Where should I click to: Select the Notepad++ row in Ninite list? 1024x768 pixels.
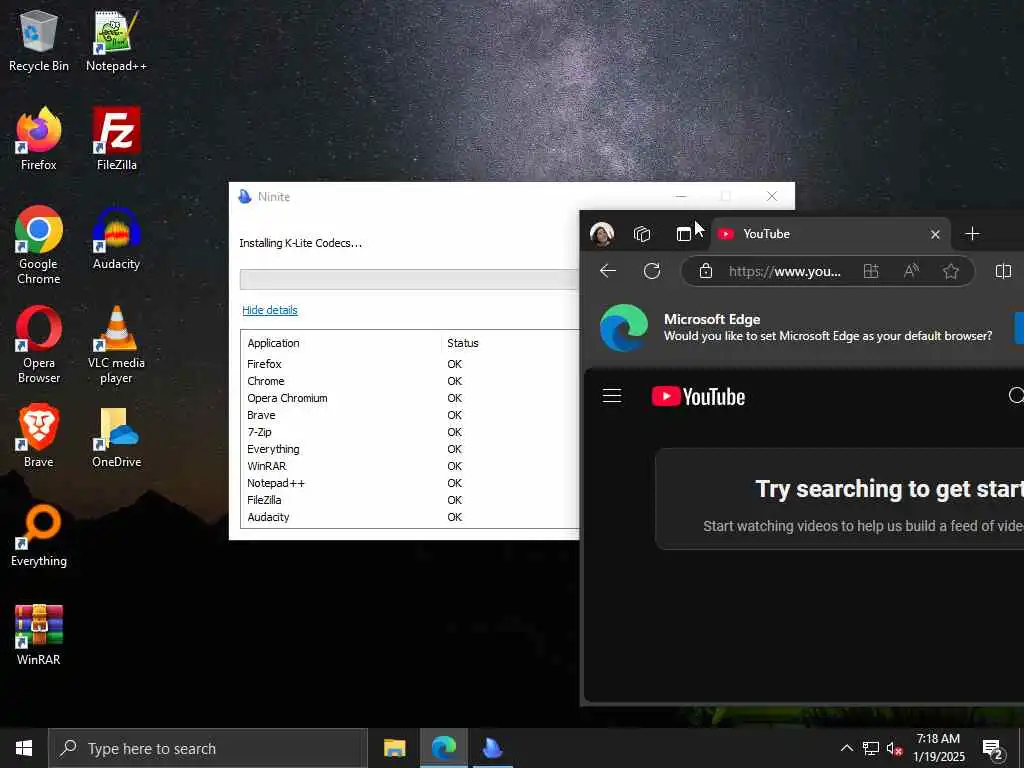point(409,483)
